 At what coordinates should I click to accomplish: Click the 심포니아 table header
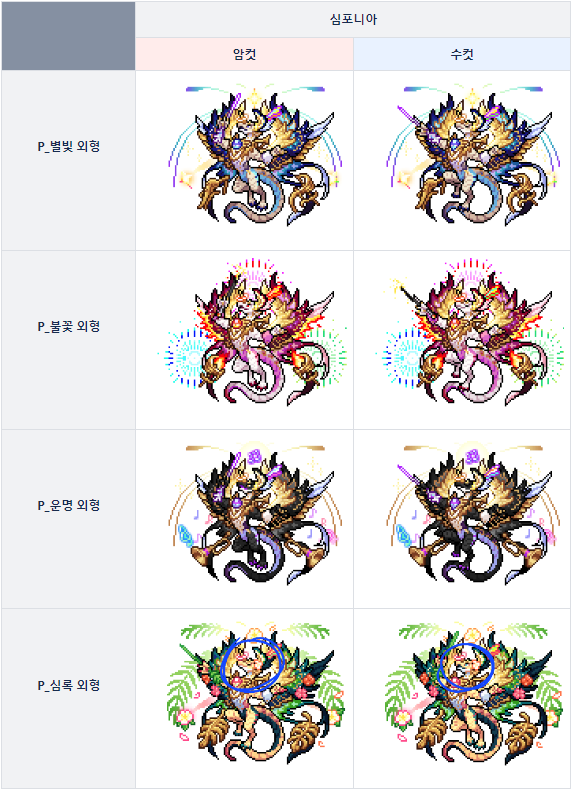(x=353, y=19)
